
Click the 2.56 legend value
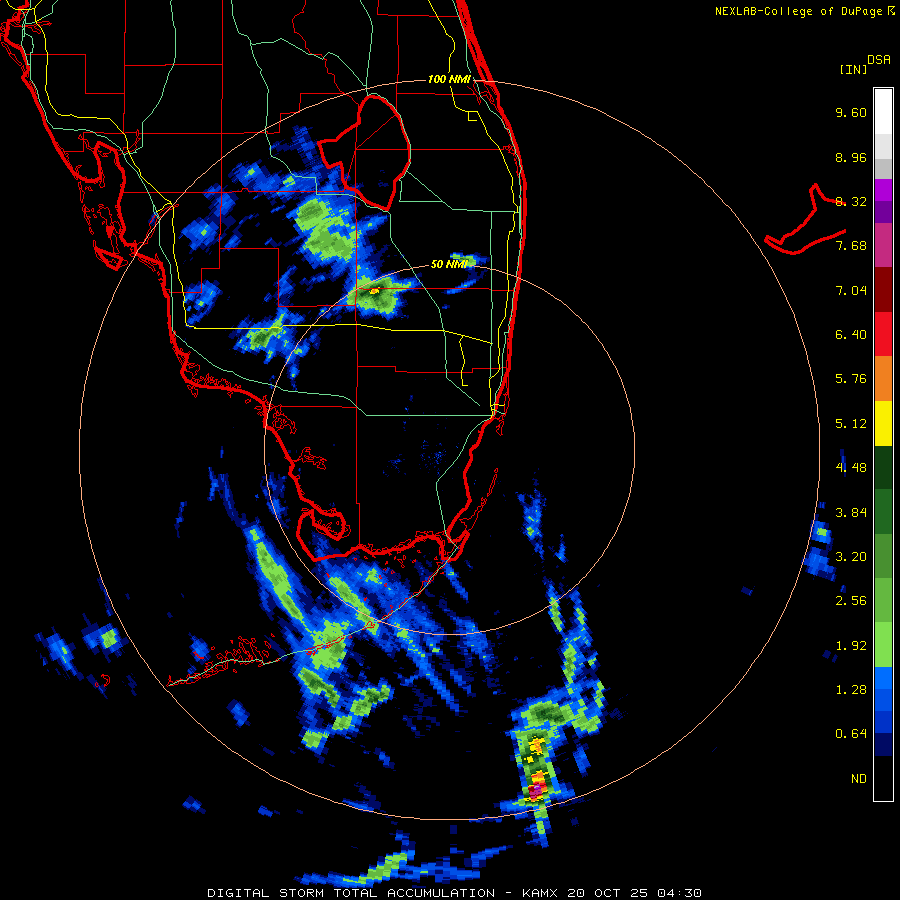tap(851, 601)
